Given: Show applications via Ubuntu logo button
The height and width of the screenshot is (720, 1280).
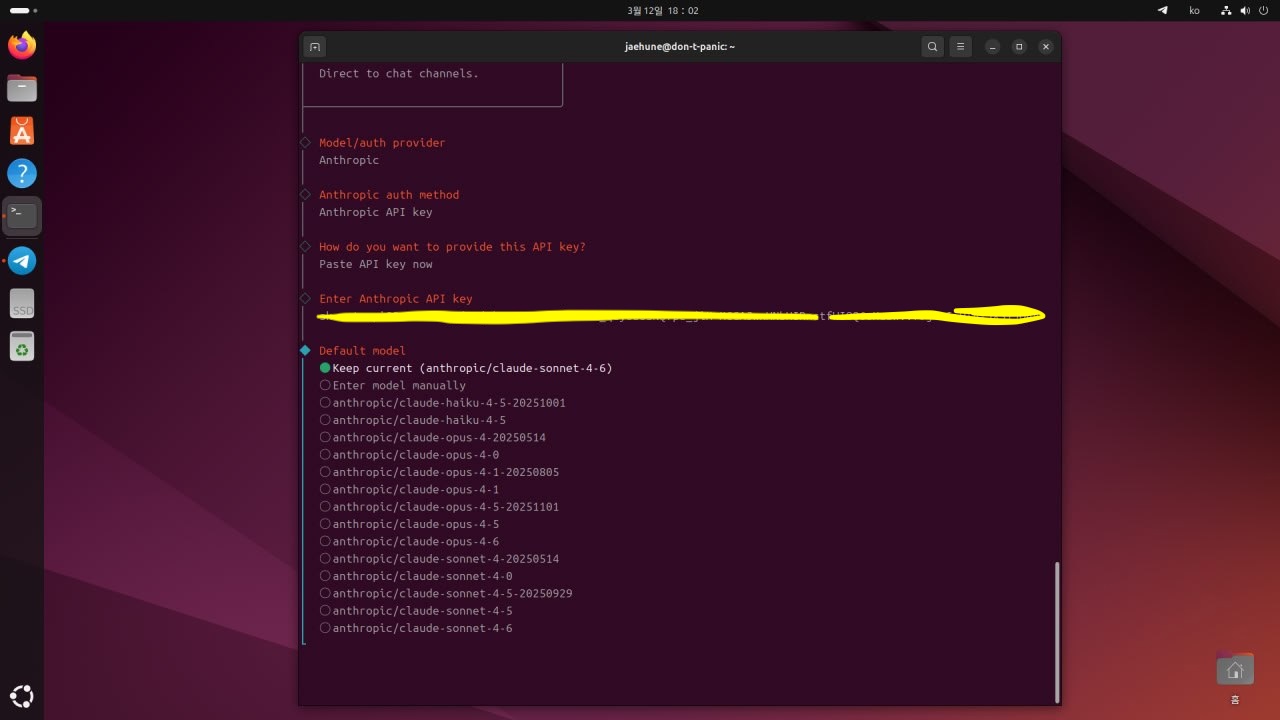Looking at the screenshot, I should click(x=22, y=696).
